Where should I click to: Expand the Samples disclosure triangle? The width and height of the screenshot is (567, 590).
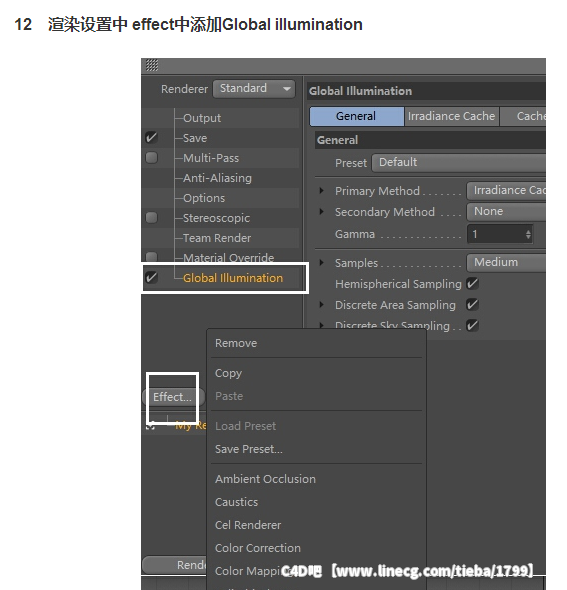pyautogui.click(x=321, y=263)
